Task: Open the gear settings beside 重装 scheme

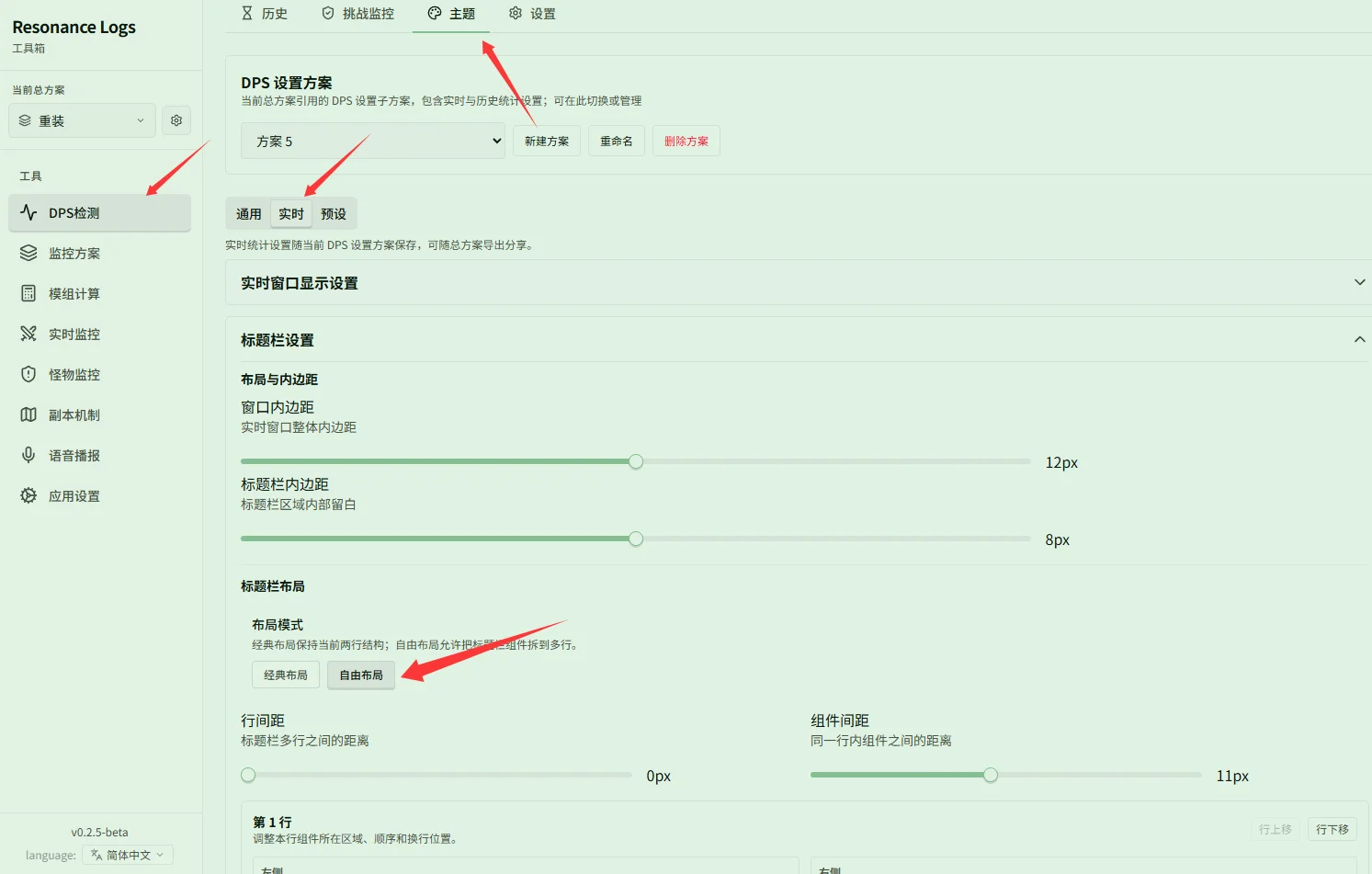Action: pyautogui.click(x=176, y=120)
